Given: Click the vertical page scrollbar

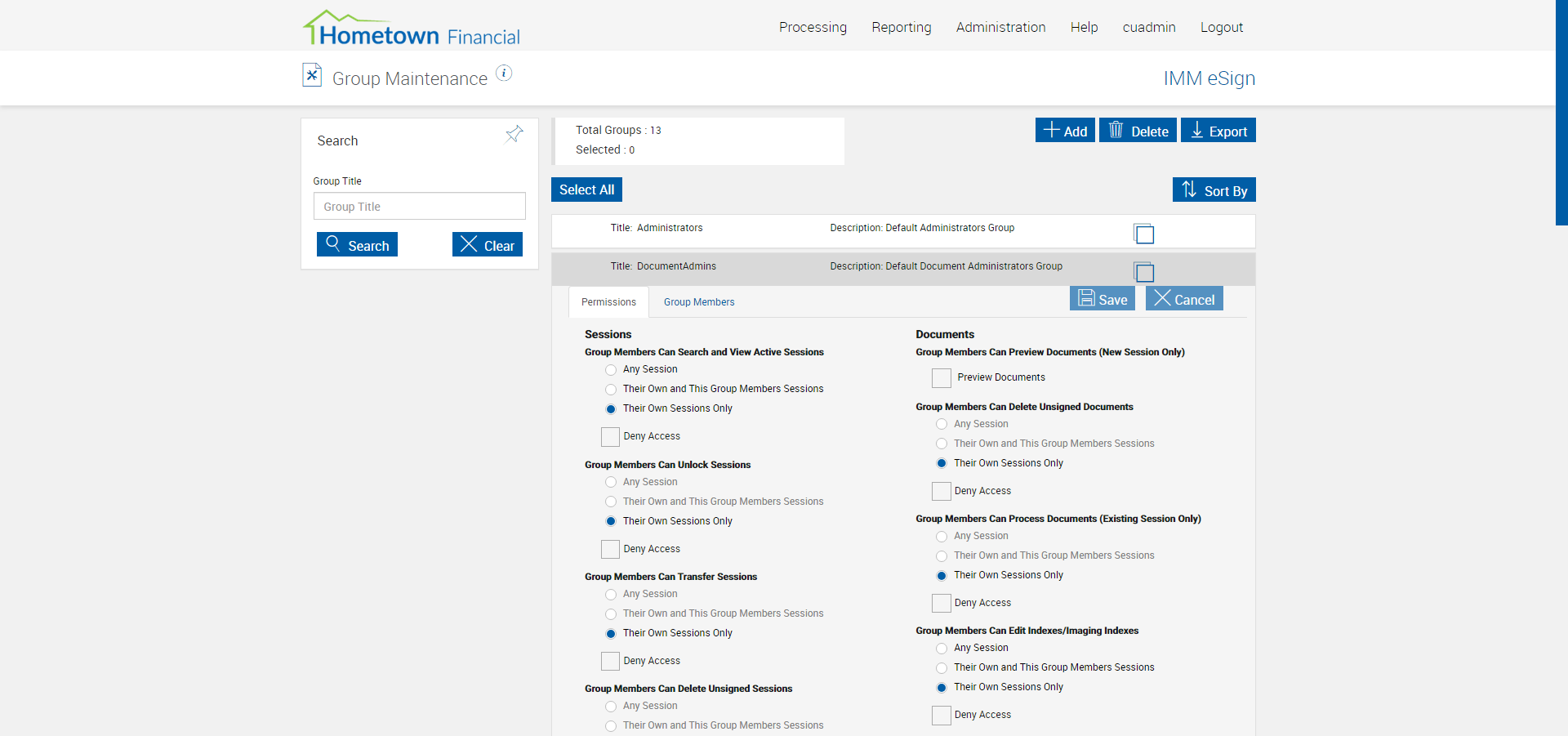Looking at the screenshot, I should [x=1561, y=114].
